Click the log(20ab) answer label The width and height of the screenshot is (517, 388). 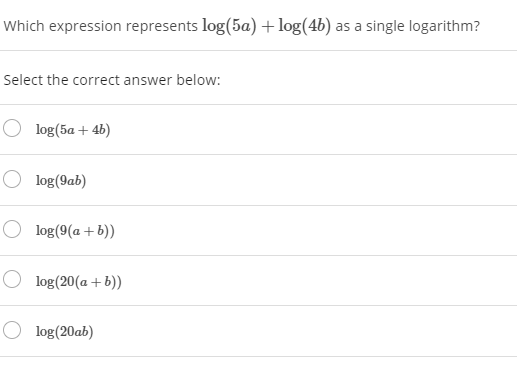coord(65,331)
